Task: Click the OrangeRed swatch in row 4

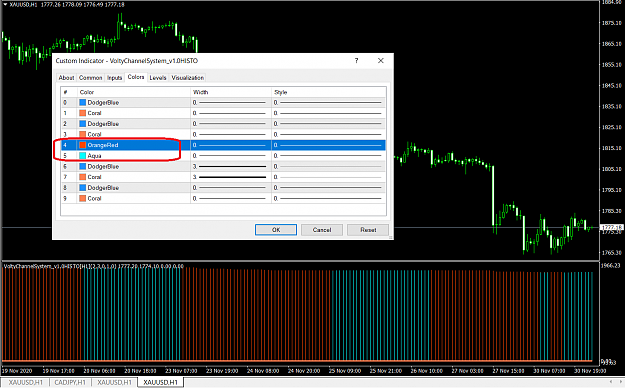Action: click(x=83, y=145)
